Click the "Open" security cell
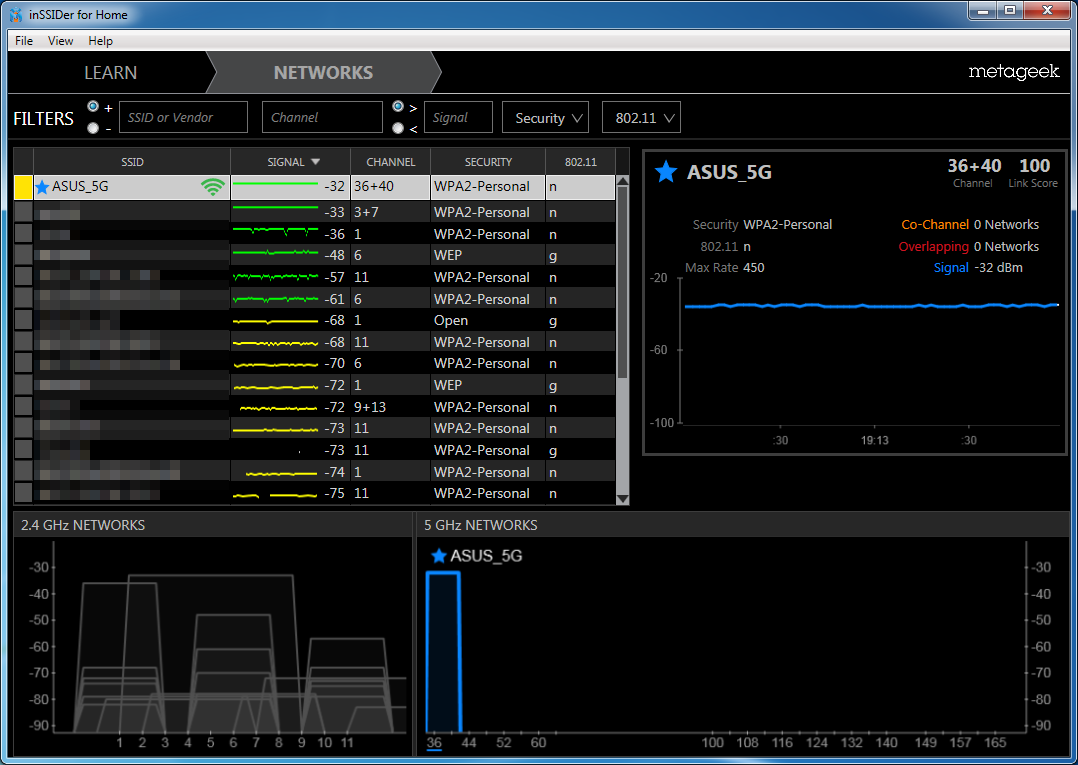 tap(451, 321)
